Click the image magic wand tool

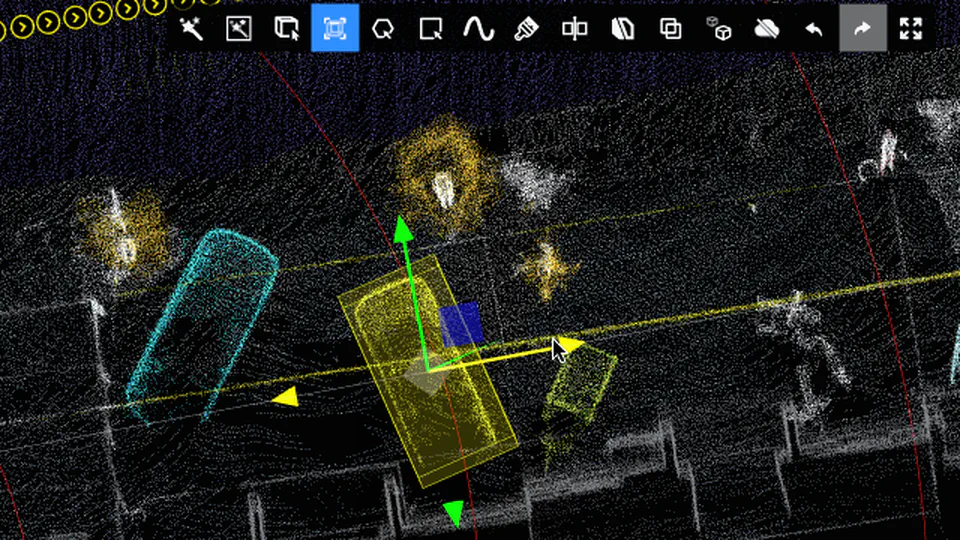tap(239, 28)
